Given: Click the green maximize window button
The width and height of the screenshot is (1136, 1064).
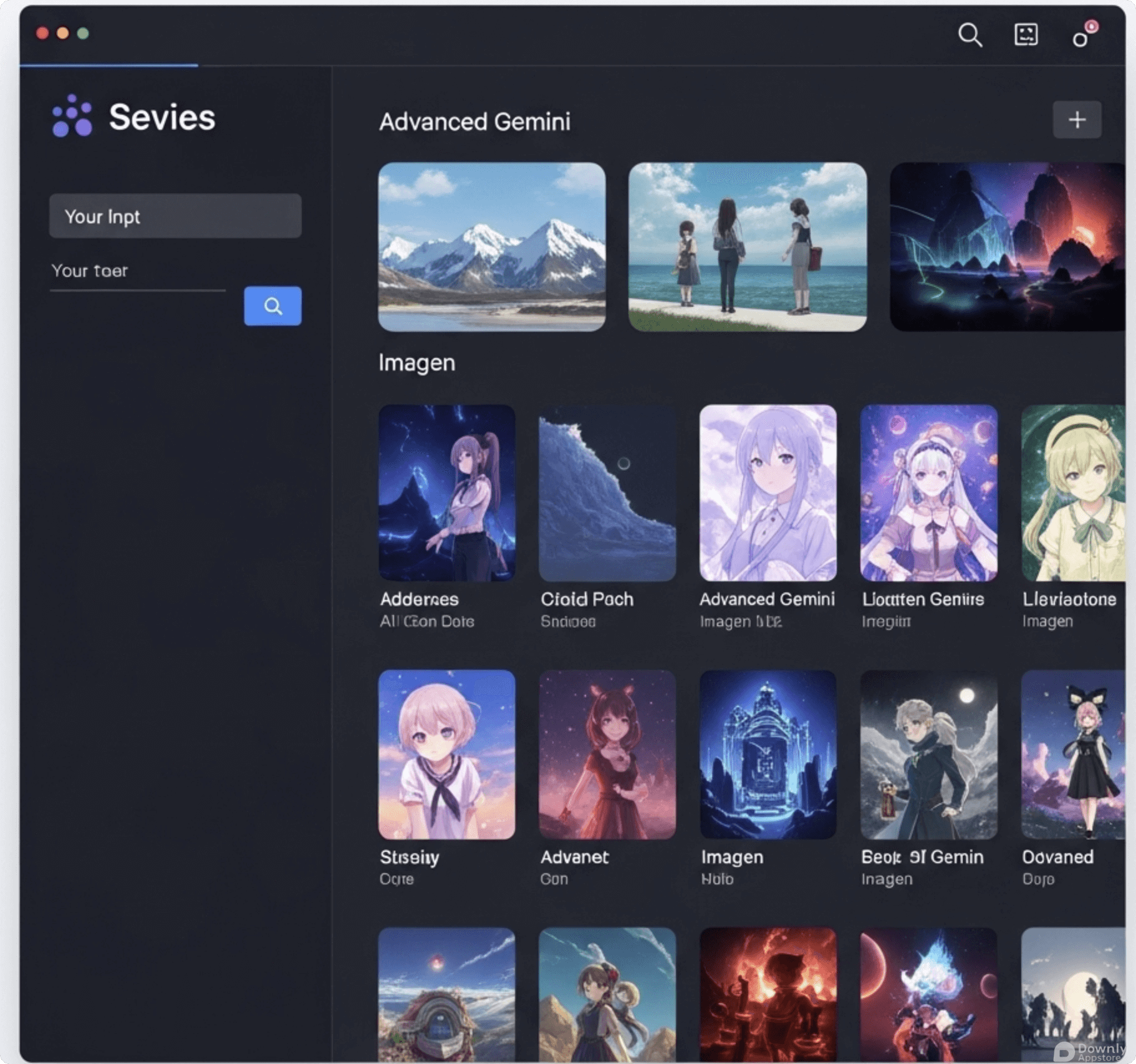Looking at the screenshot, I should coord(83,33).
